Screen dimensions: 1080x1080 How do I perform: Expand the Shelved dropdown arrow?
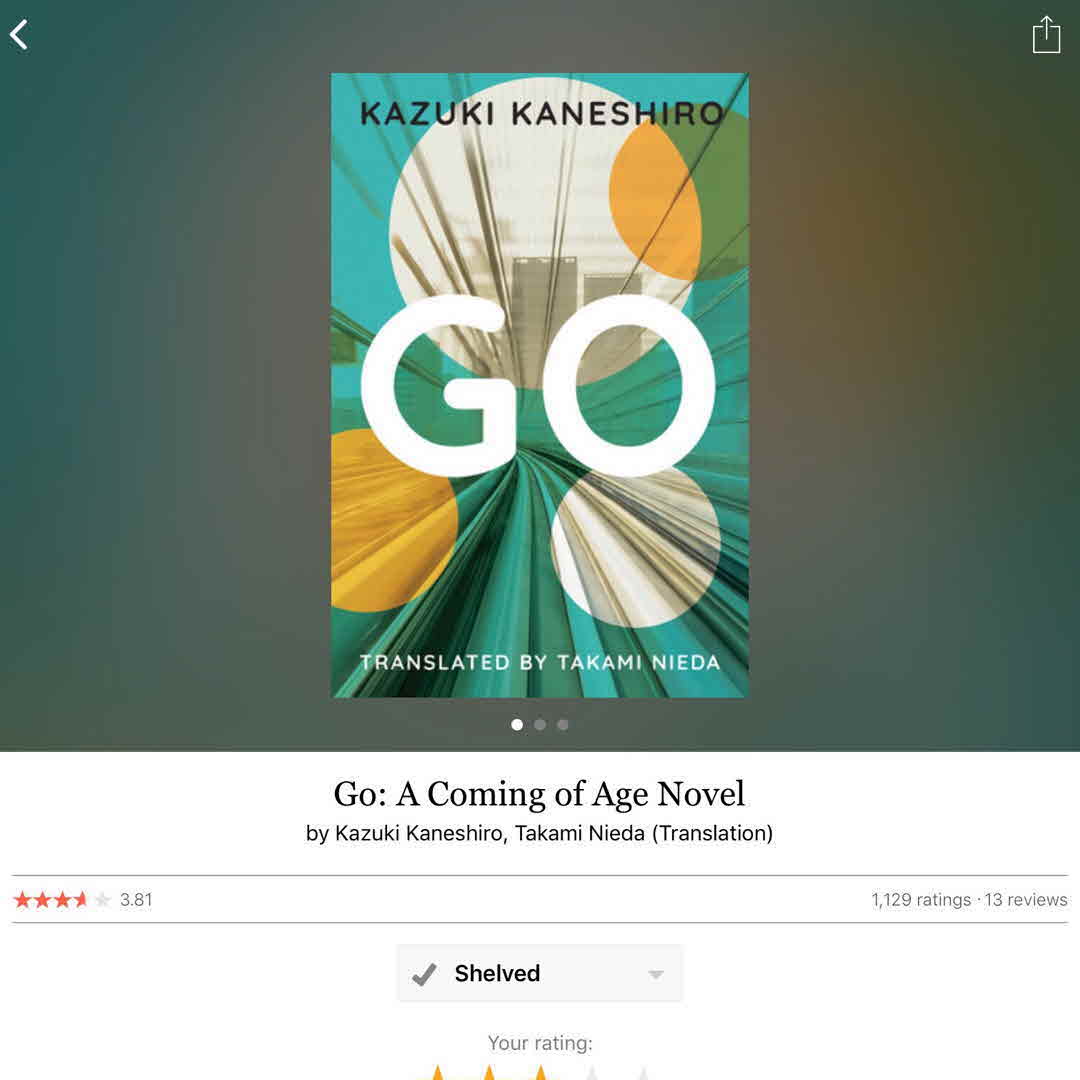click(656, 975)
